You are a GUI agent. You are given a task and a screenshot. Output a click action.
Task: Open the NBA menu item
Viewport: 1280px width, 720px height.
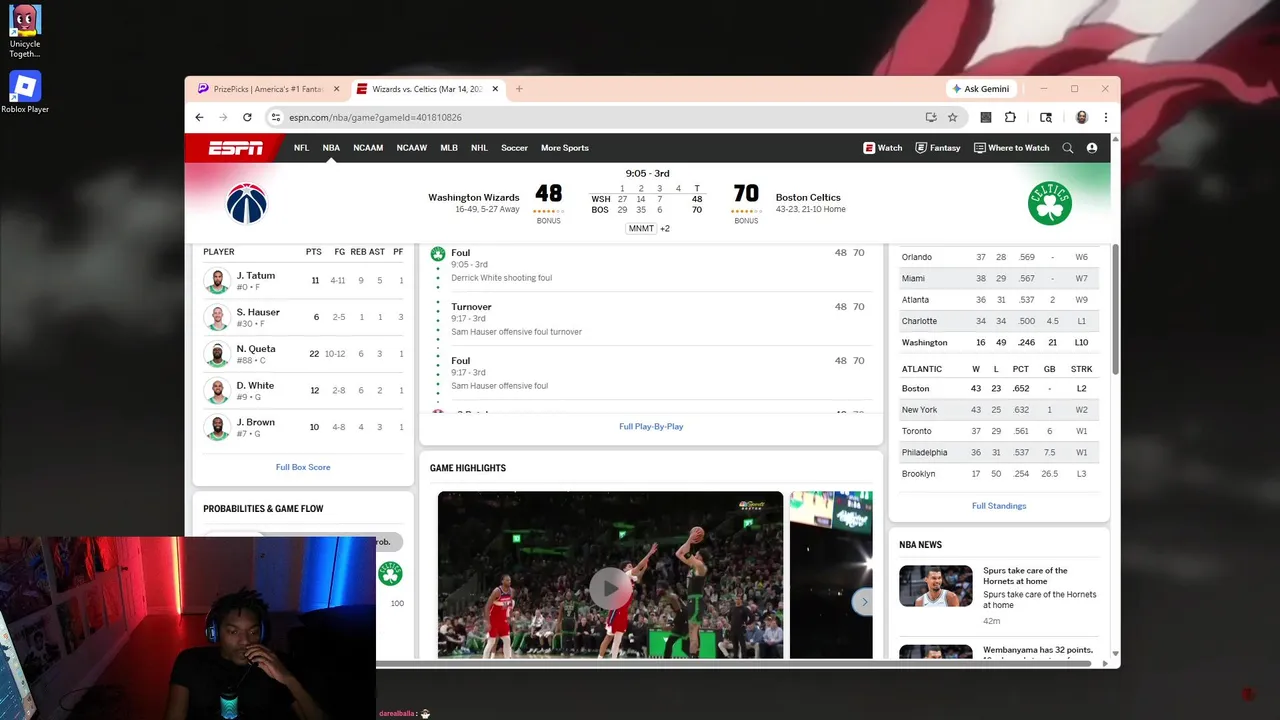[331, 148]
